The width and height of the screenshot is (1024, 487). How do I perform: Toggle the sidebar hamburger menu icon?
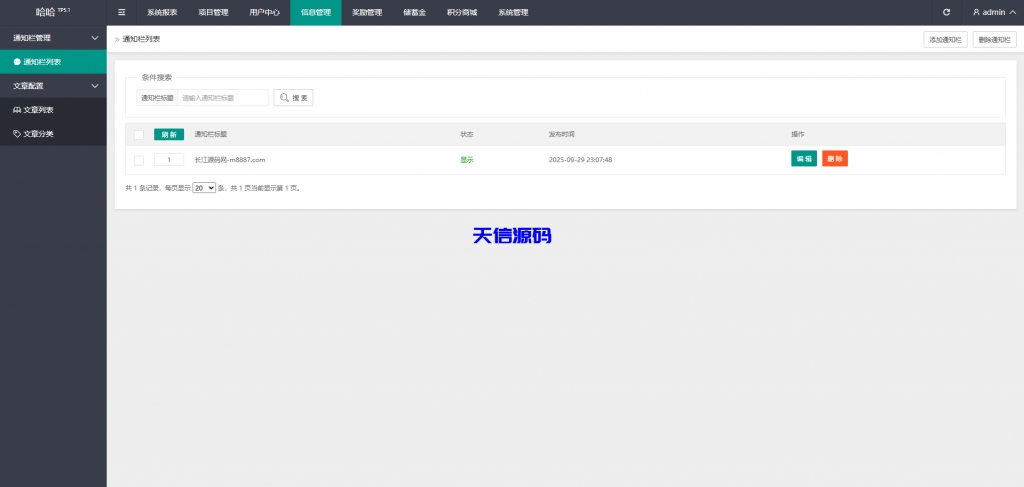tap(122, 12)
